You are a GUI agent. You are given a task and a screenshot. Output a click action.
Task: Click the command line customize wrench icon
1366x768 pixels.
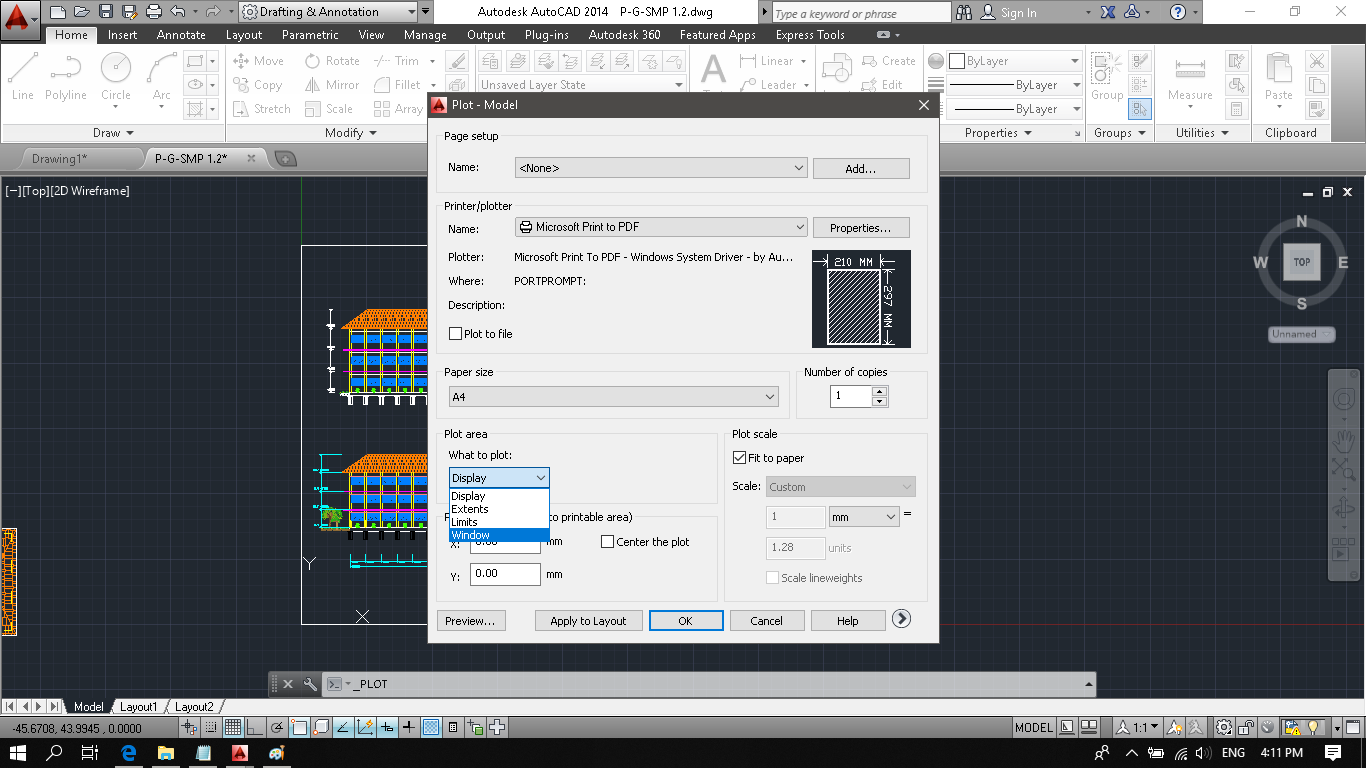point(310,684)
